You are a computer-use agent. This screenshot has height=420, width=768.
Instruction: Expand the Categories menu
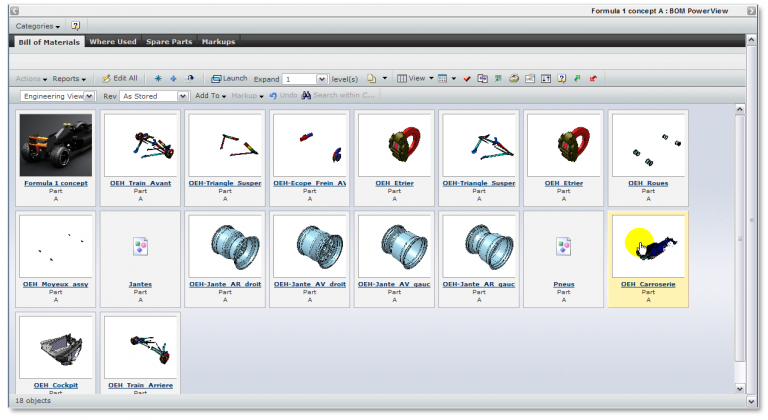click(x=38, y=26)
